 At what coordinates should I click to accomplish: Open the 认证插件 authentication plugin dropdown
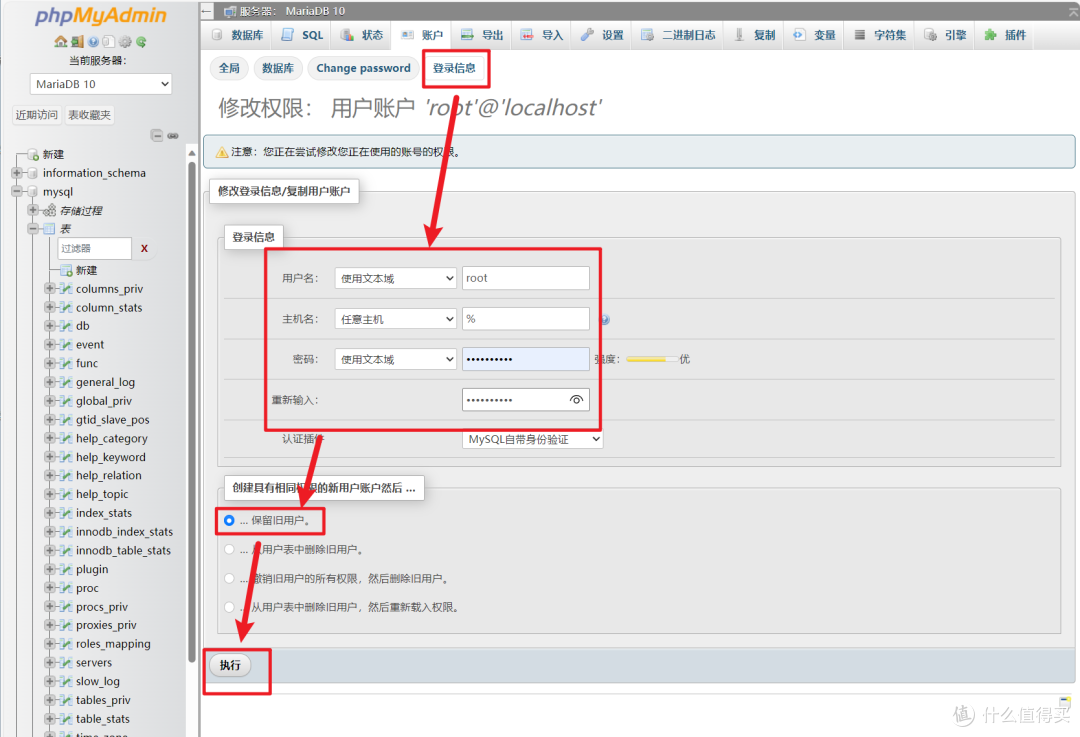(x=533, y=439)
